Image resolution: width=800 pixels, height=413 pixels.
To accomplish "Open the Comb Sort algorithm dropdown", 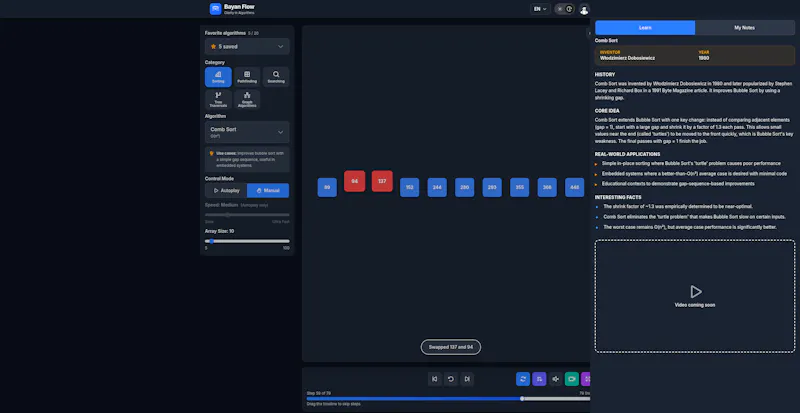I will tap(247, 132).
